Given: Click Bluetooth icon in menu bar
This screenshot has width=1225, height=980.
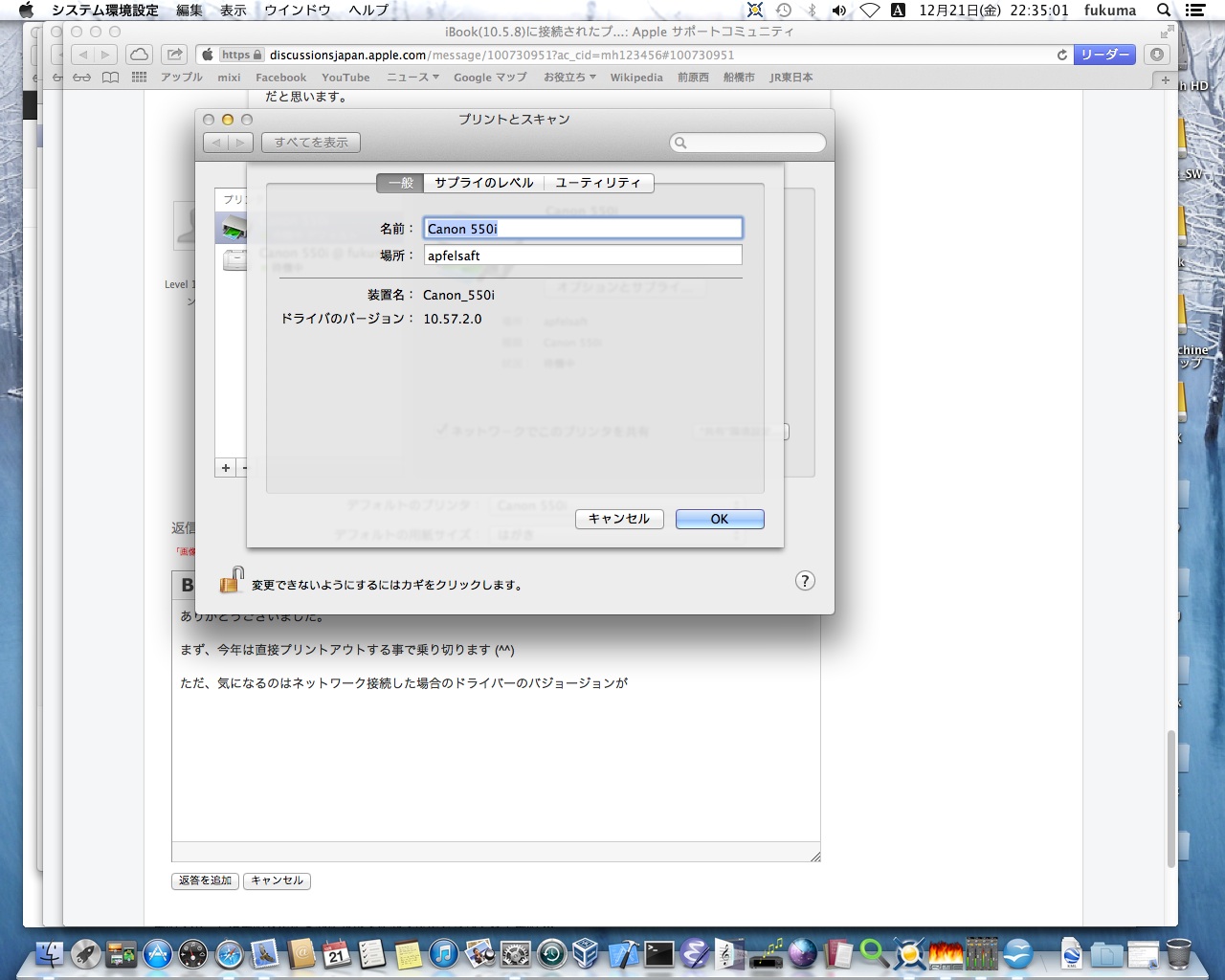Looking at the screenshot, I should pyautogui.click(x=812, y=11).
